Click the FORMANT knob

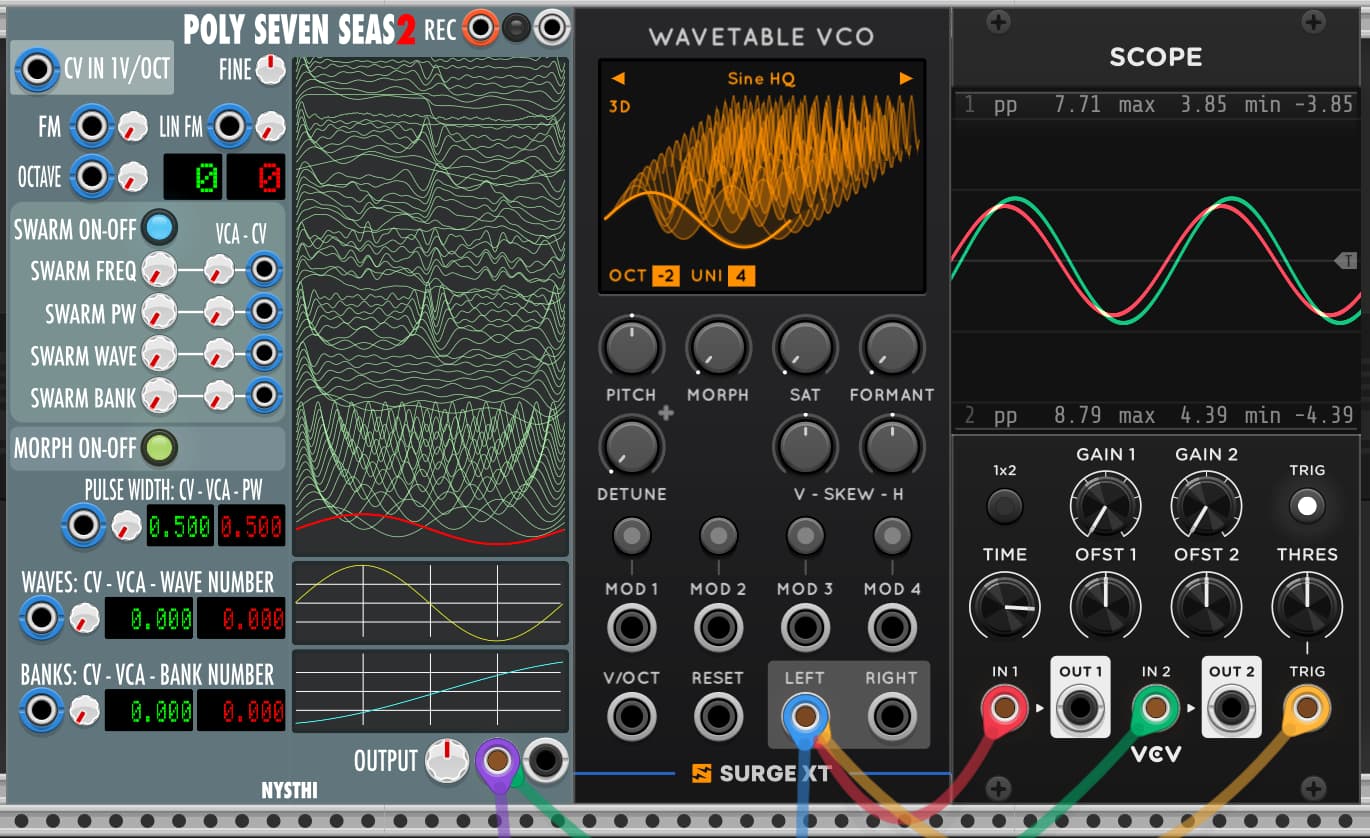892,347
